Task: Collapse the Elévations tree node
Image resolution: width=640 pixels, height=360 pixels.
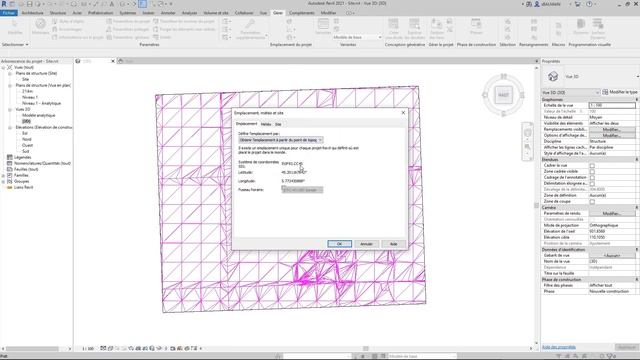Action: 10,127
